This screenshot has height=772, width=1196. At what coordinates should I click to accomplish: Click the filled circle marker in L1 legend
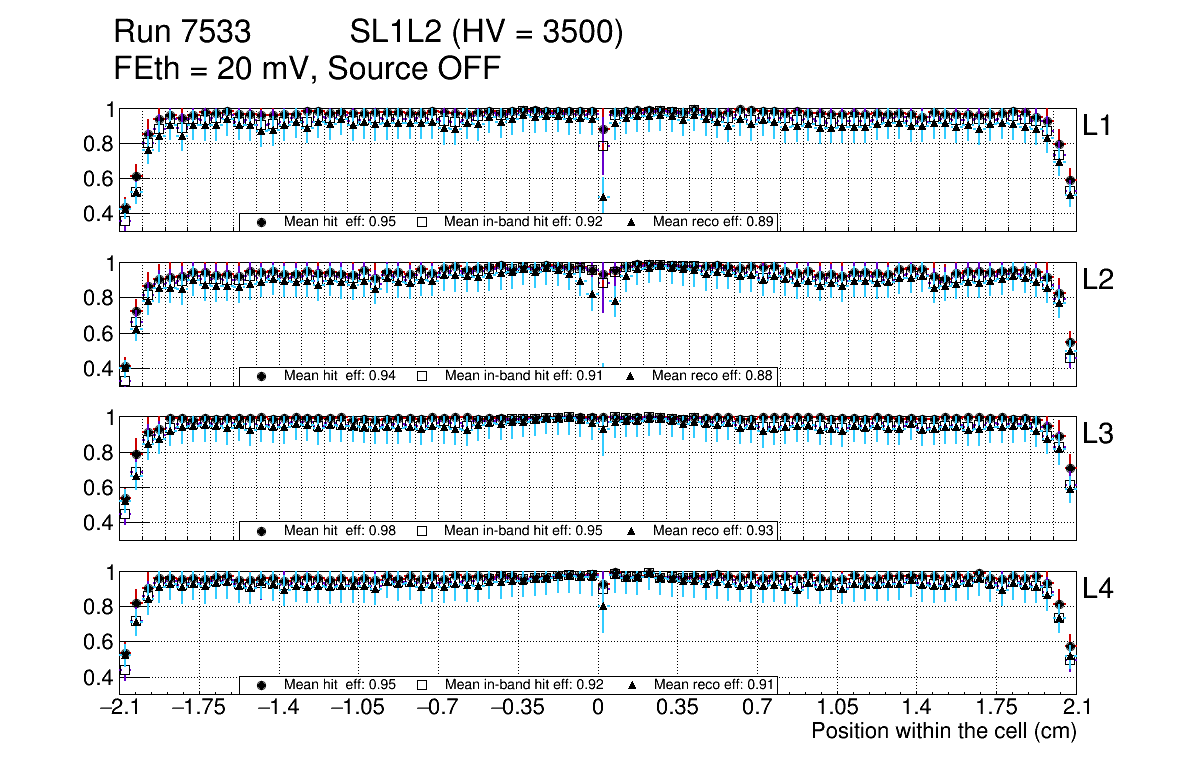[262, 222]
